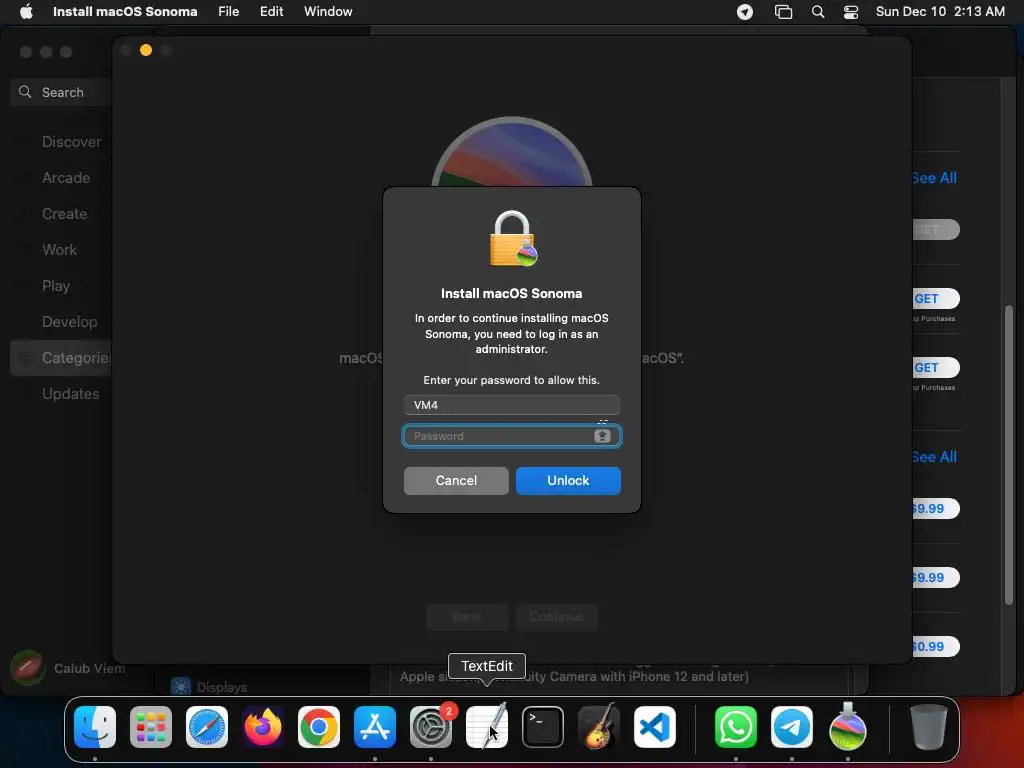Viewport: 1024px width, 768px height.
Task: Select Discover in App Store sidebar
Action: pyautogui.click(x=71, y=142)
